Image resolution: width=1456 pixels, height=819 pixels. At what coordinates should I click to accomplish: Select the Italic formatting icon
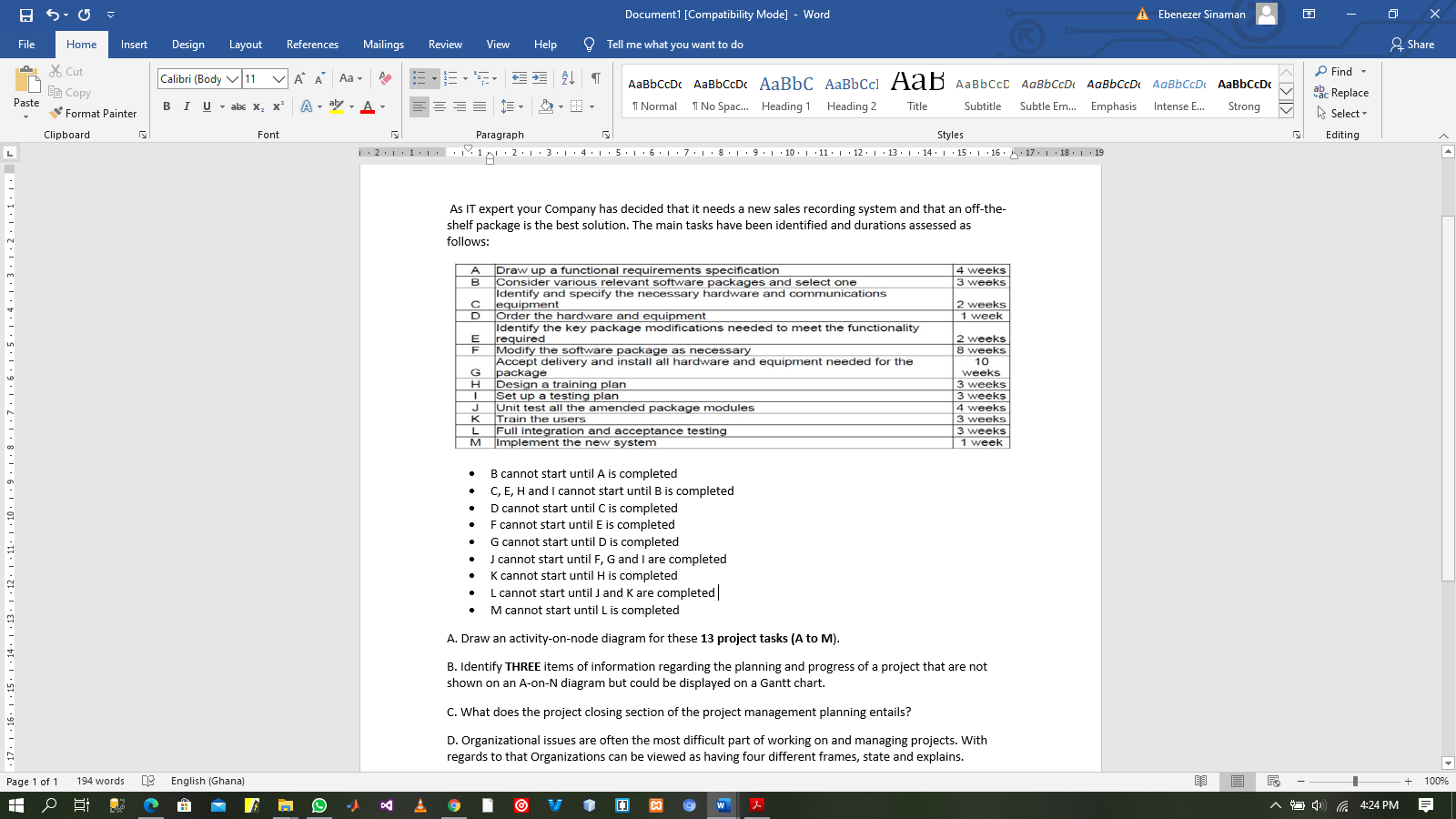point(187,106)
